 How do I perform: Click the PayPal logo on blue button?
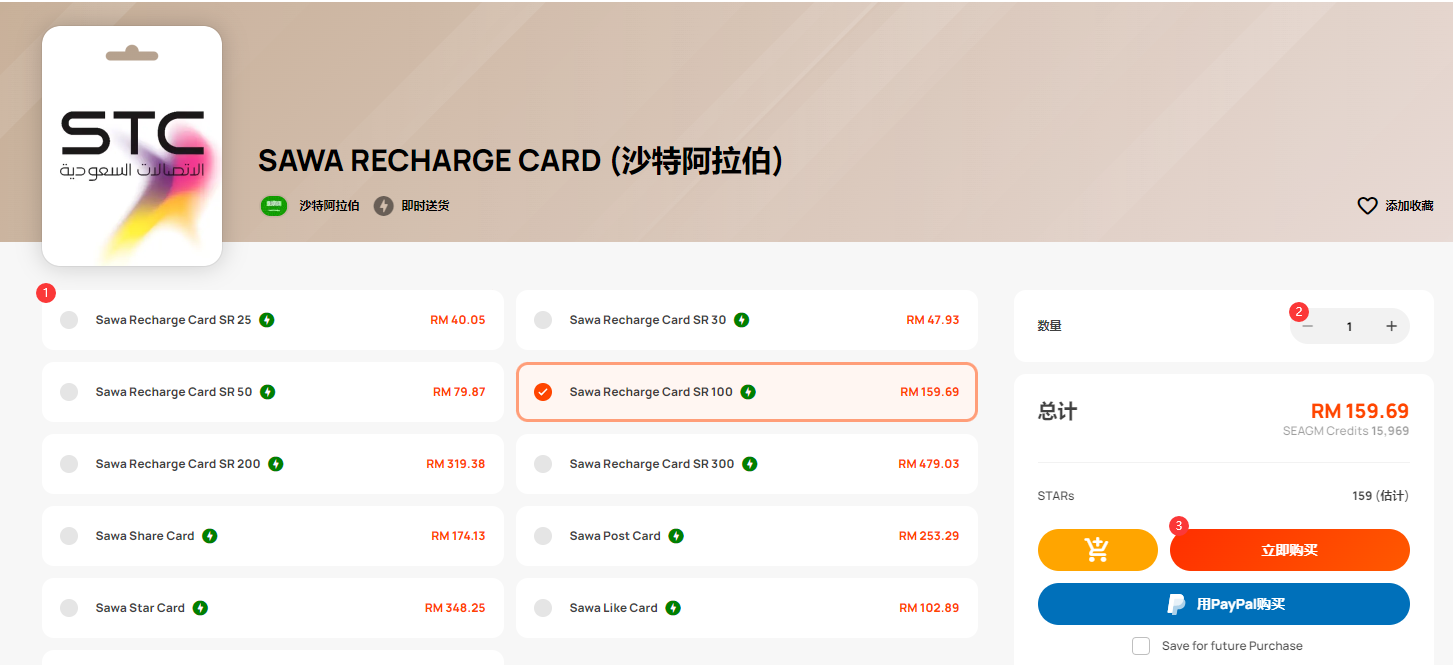[1176, 604]
